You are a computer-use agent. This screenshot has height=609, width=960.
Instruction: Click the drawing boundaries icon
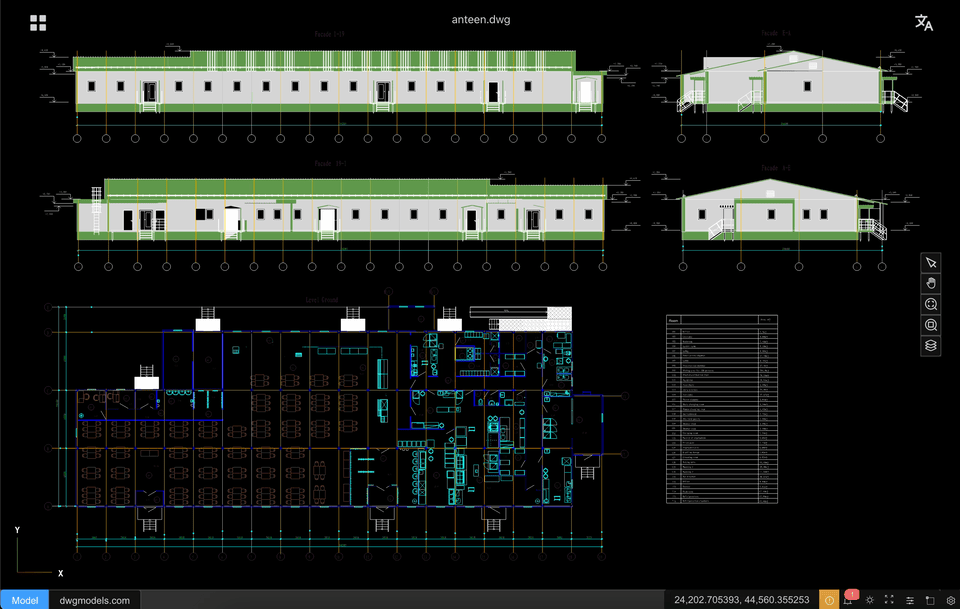(930, 599)
